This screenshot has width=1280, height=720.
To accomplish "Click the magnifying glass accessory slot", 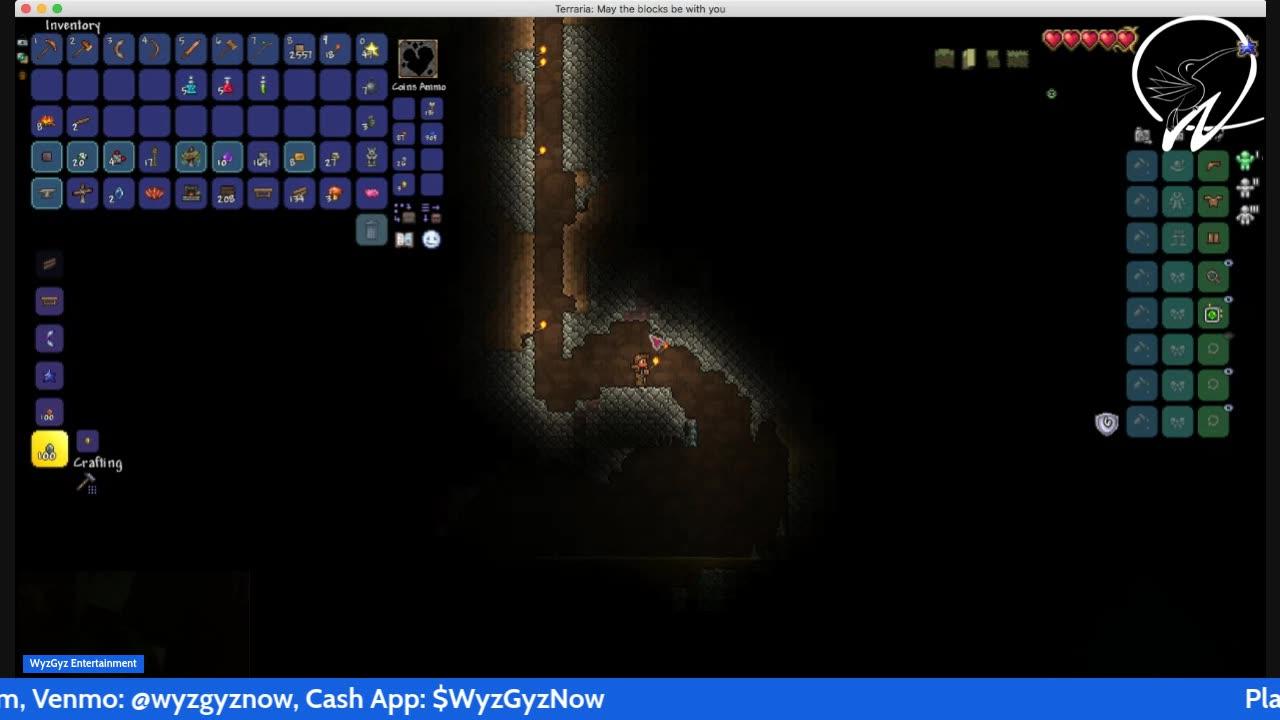I will coord(1213,277).
